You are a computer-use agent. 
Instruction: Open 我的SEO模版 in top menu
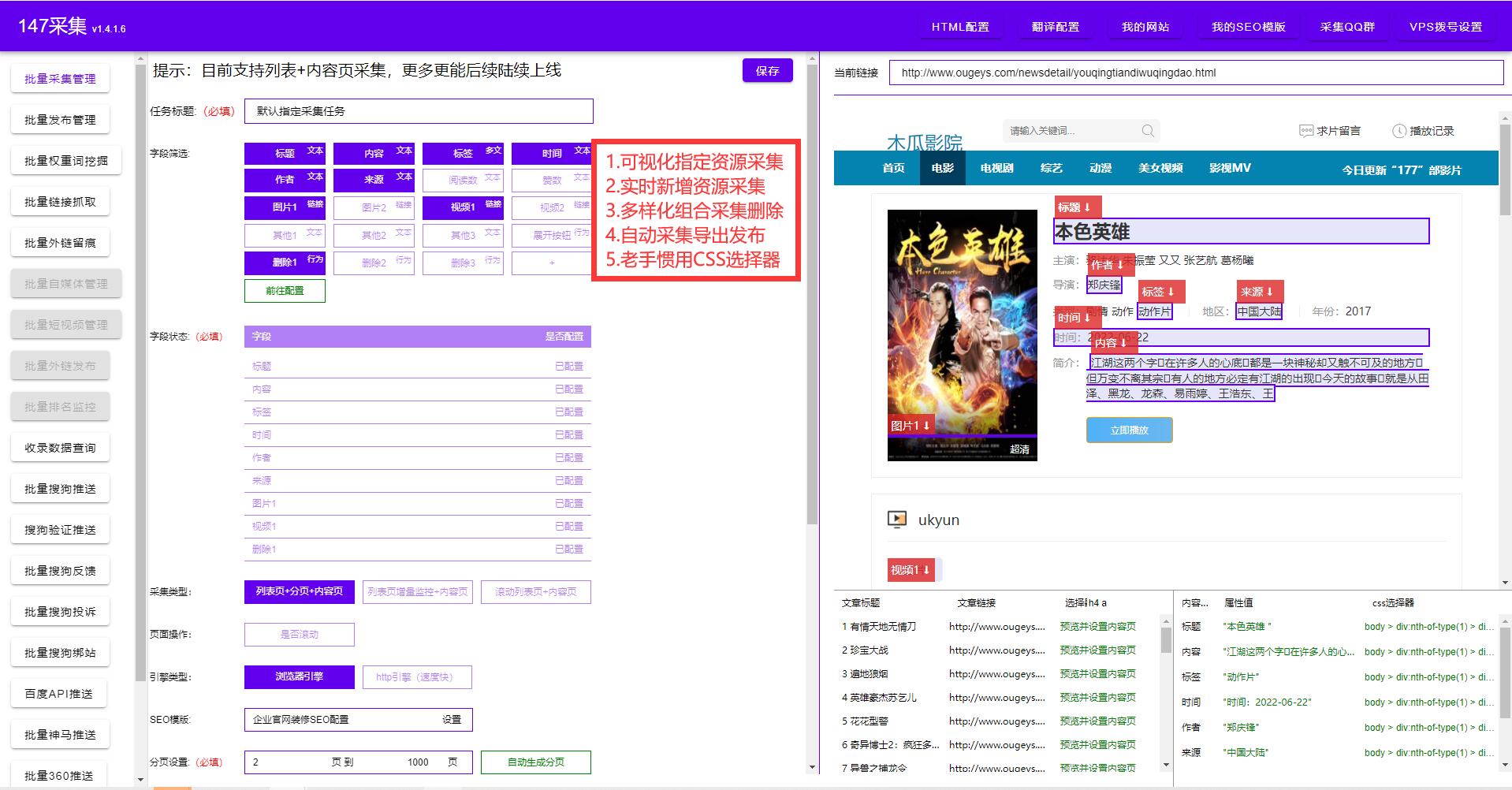tap(1249, 27)
